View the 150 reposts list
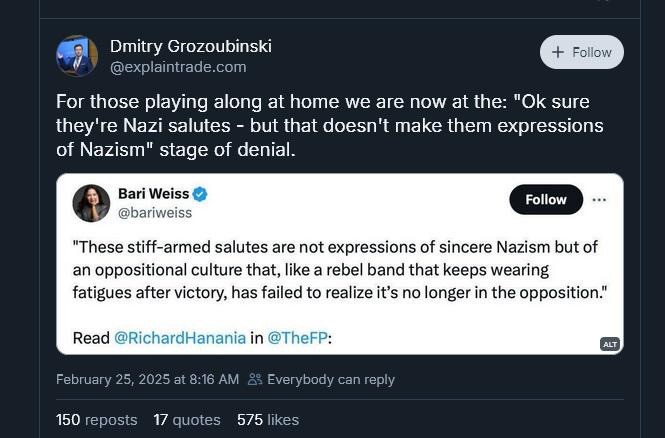This screenshot has height=438, width=665. click(x=96, y=420)
